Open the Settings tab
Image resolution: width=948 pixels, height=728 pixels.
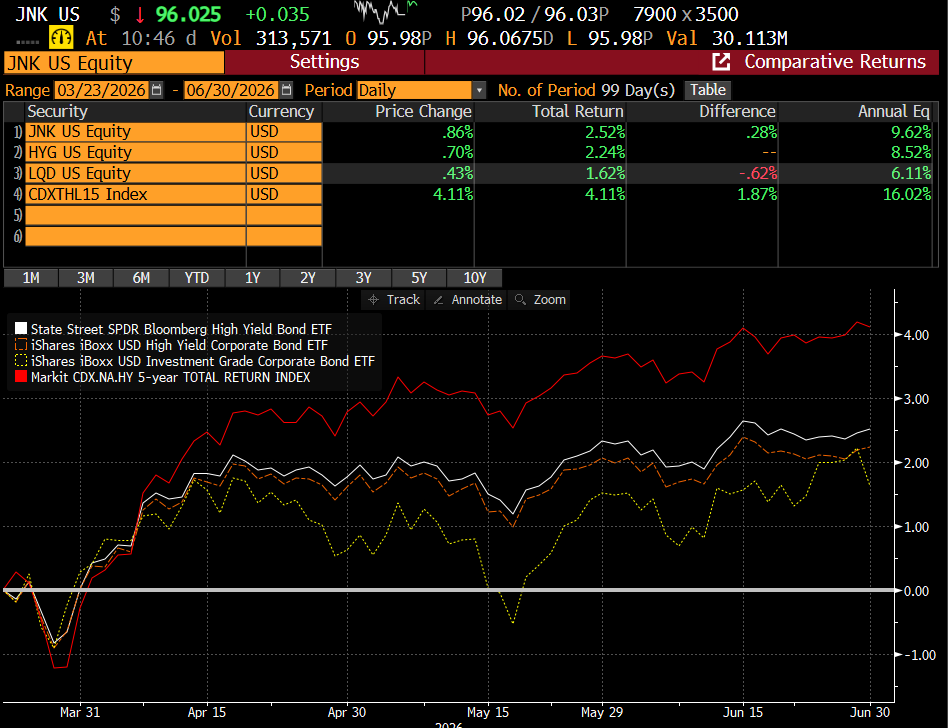(x=325, y=62)
